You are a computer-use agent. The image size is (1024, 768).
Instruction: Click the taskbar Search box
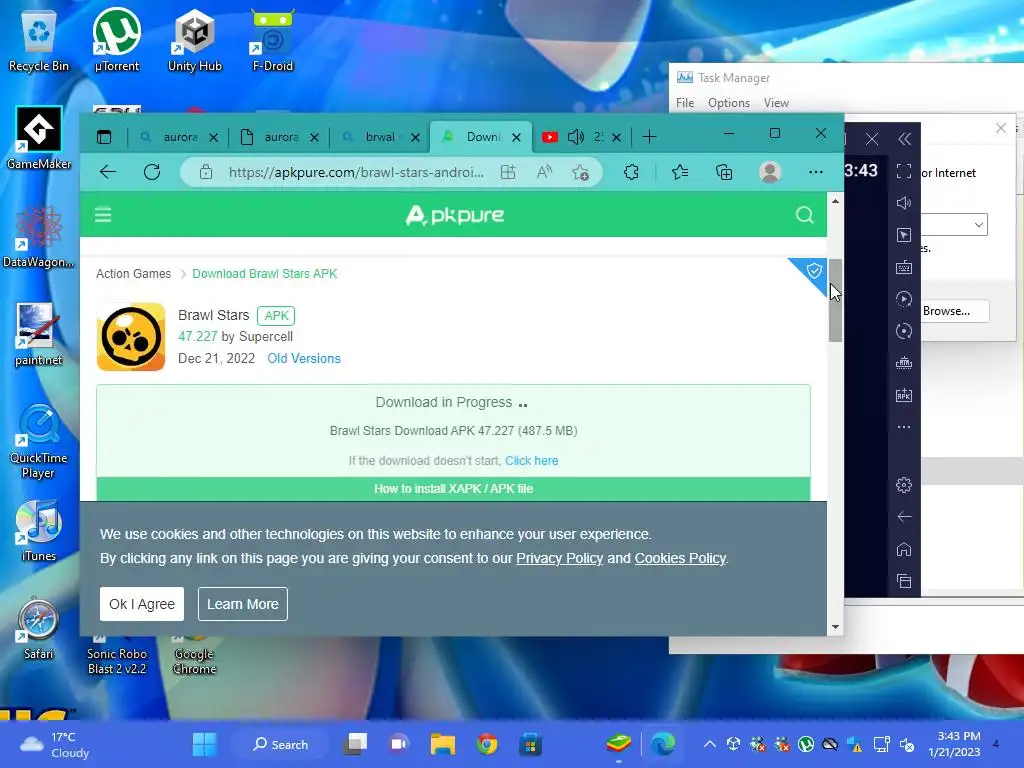click(x=280, y=744)
